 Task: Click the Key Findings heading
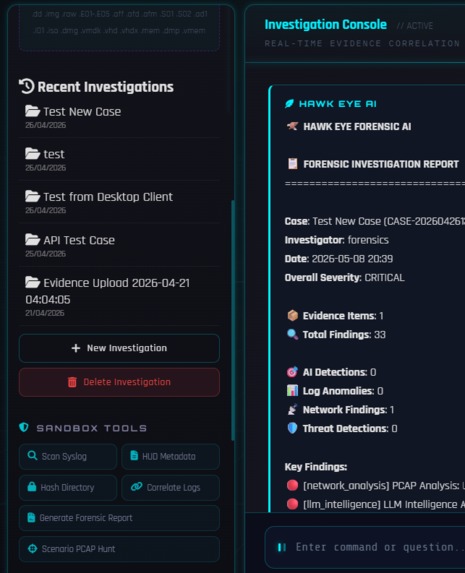(x=316, y=467)
